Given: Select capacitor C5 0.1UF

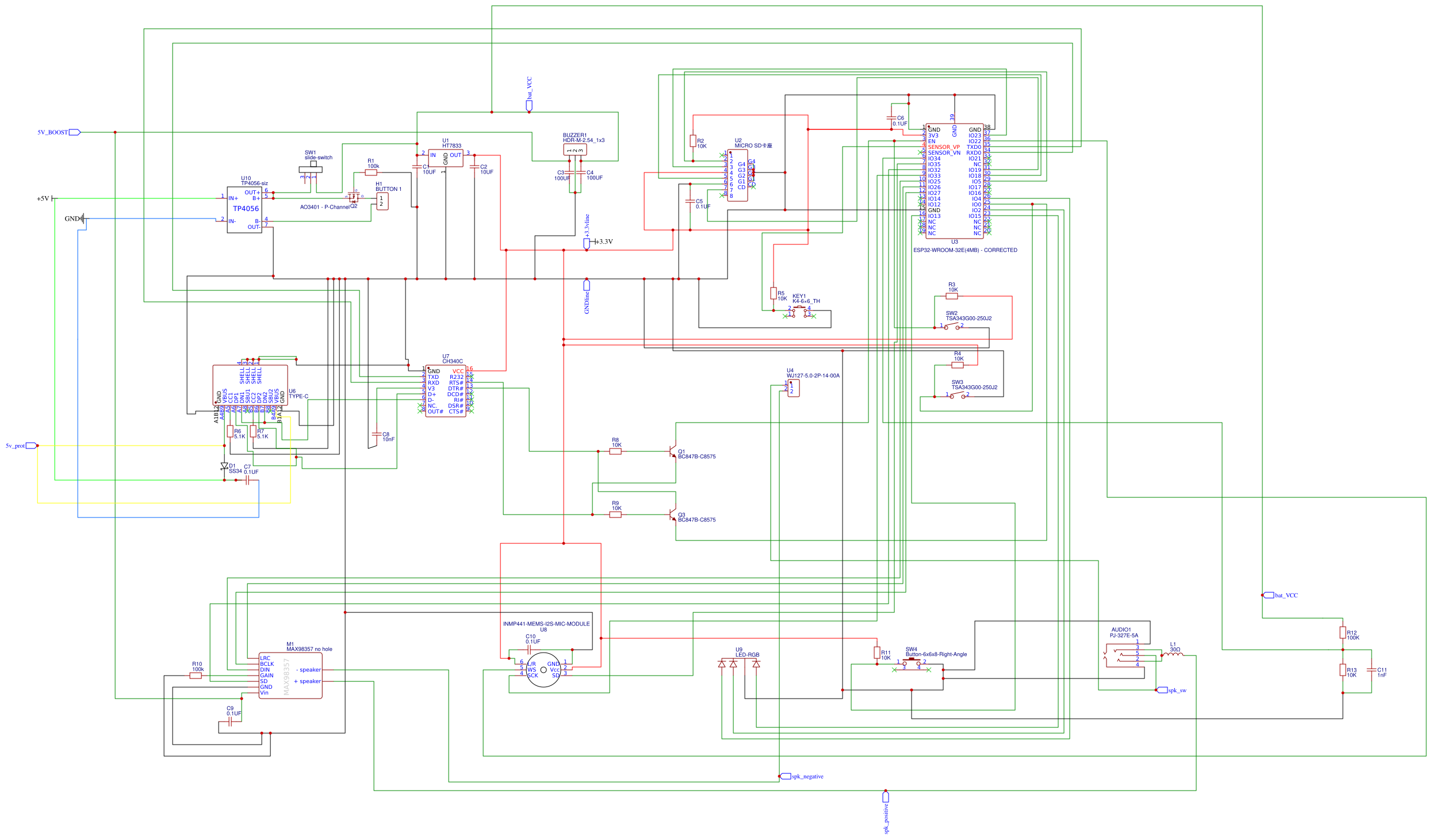Looking at the screenshot, I should [690, 201].
